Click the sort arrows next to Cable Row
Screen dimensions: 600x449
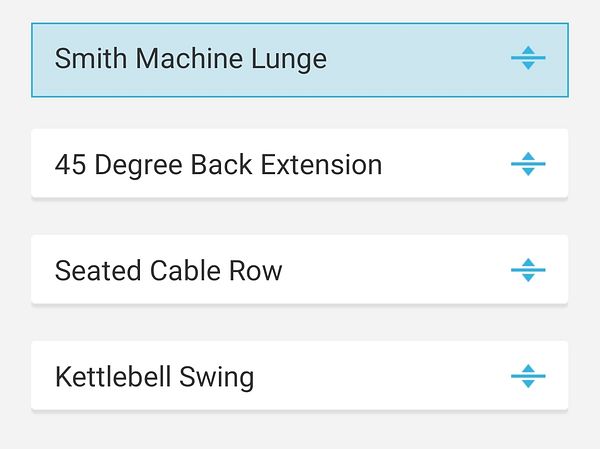[528, 270]
